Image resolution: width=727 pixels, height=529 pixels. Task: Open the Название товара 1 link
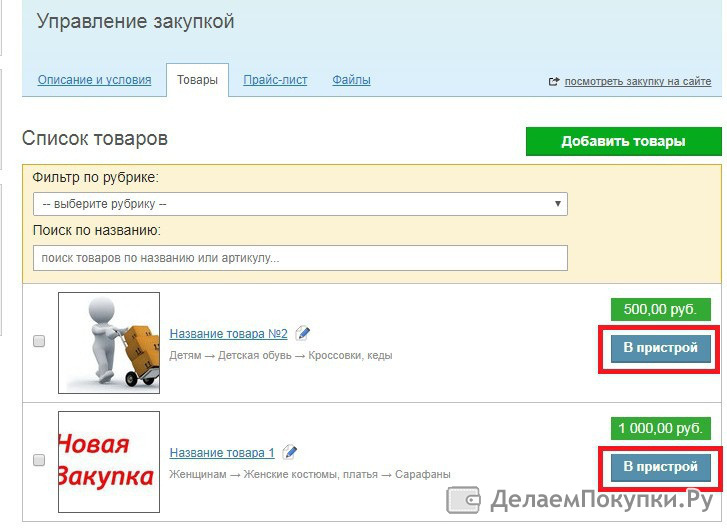coord(222,453)
